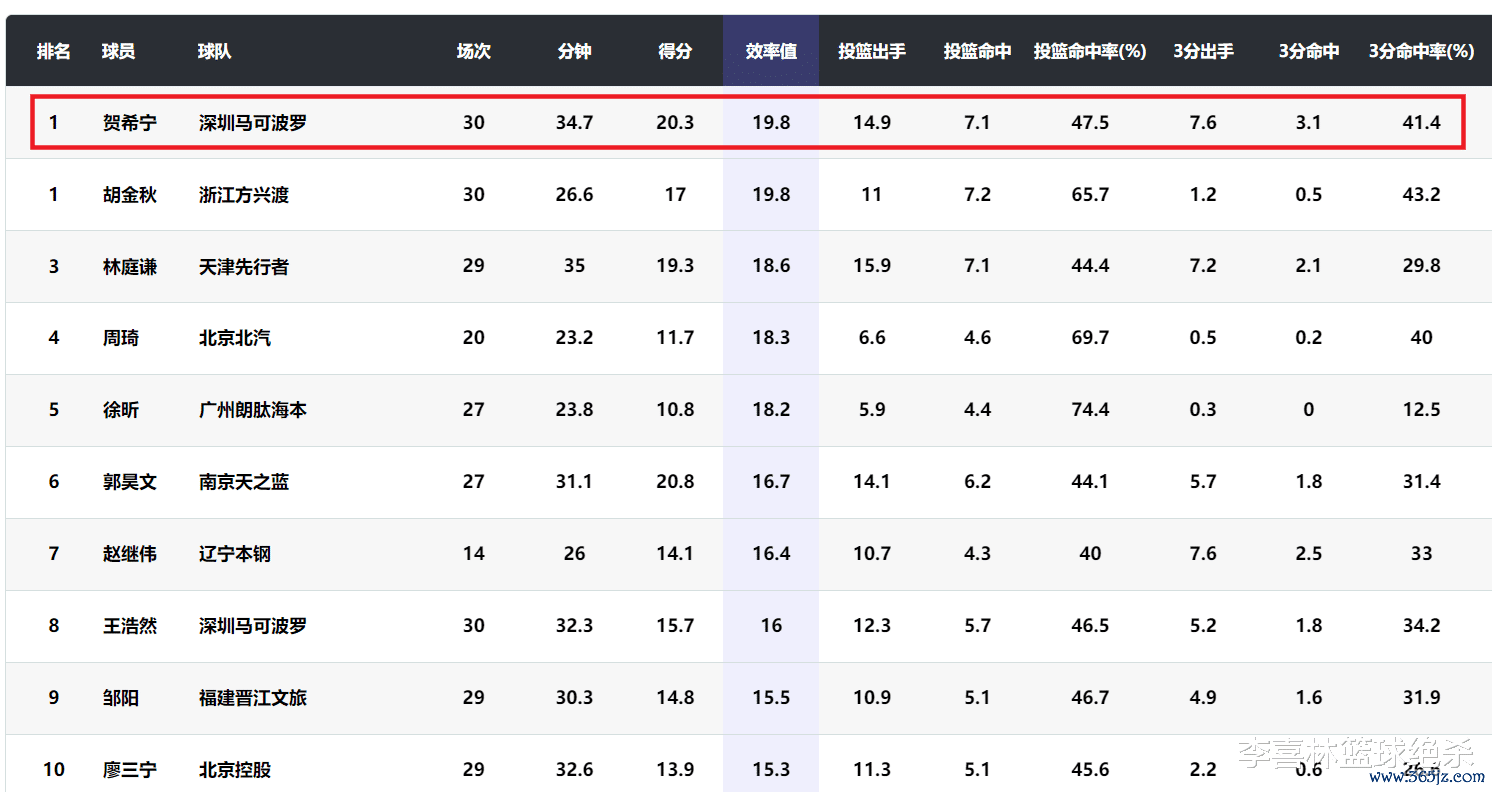The image size is (1492, 792).
Task: Select player 周琦 in the table
Action: tap(121, 338)
